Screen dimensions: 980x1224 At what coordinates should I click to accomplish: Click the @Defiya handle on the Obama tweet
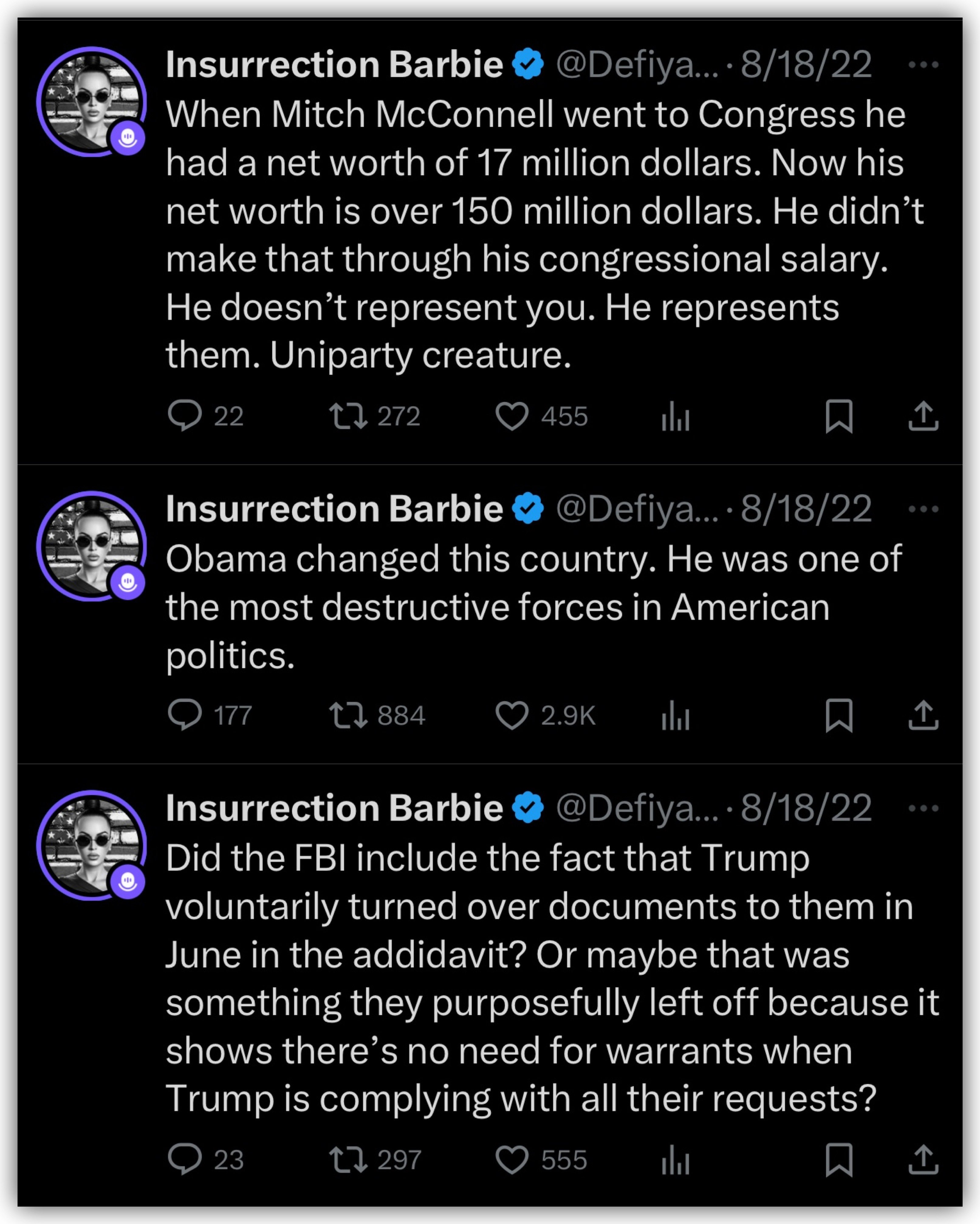637,509
